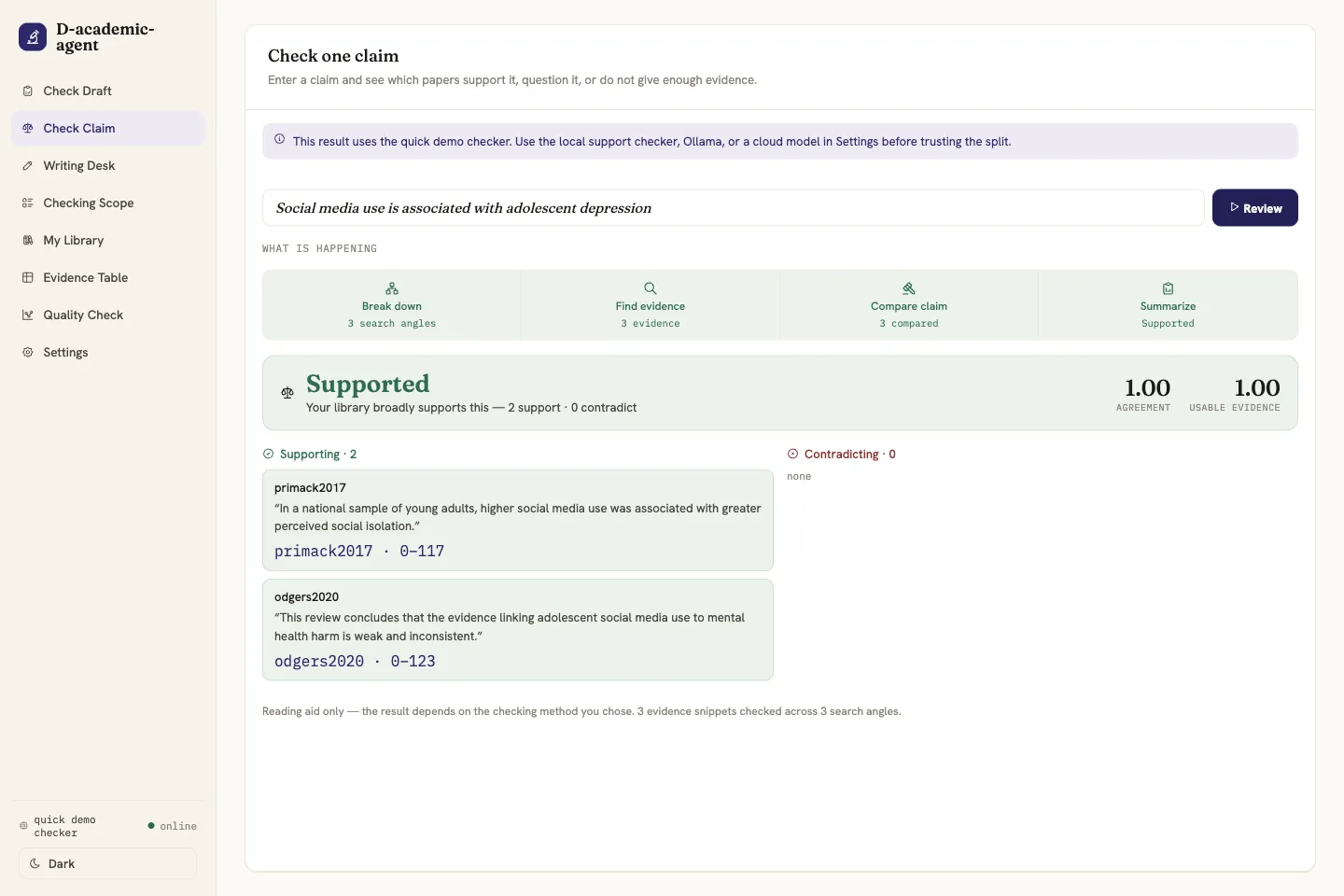Click the Compare claim gavel icon
The image size is (1344, 896).
(909, 288)
